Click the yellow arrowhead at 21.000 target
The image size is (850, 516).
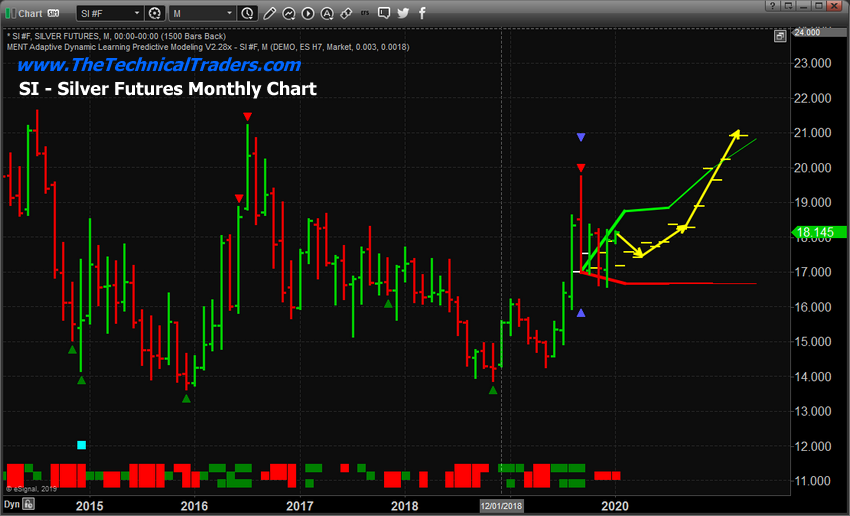coord(736,133)
